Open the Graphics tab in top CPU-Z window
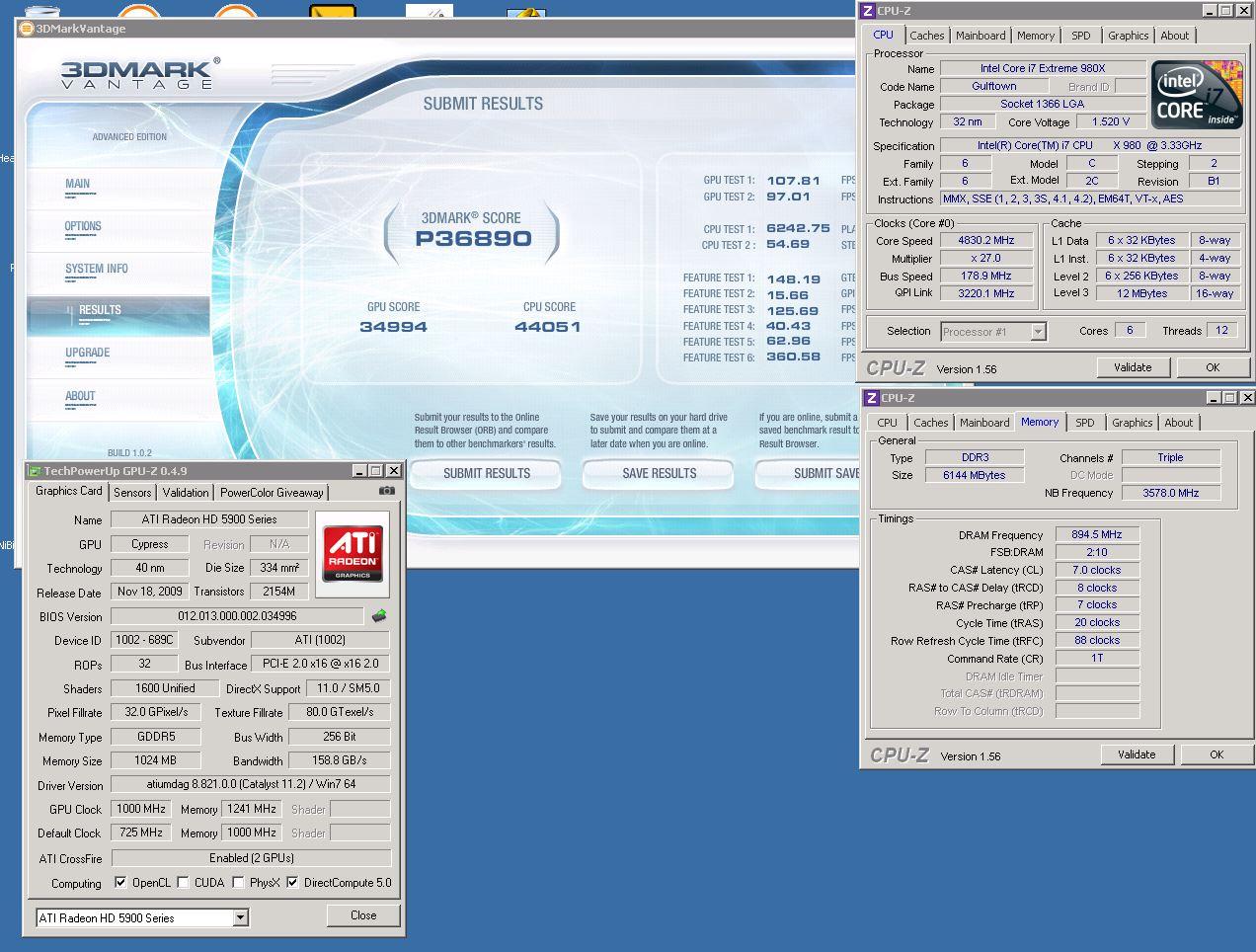 coord(1128,36)
